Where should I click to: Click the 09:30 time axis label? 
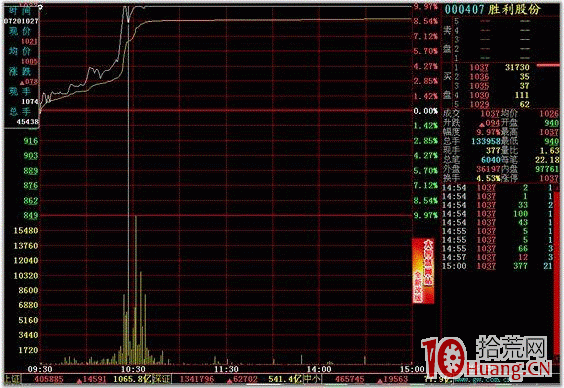point(40,369)
